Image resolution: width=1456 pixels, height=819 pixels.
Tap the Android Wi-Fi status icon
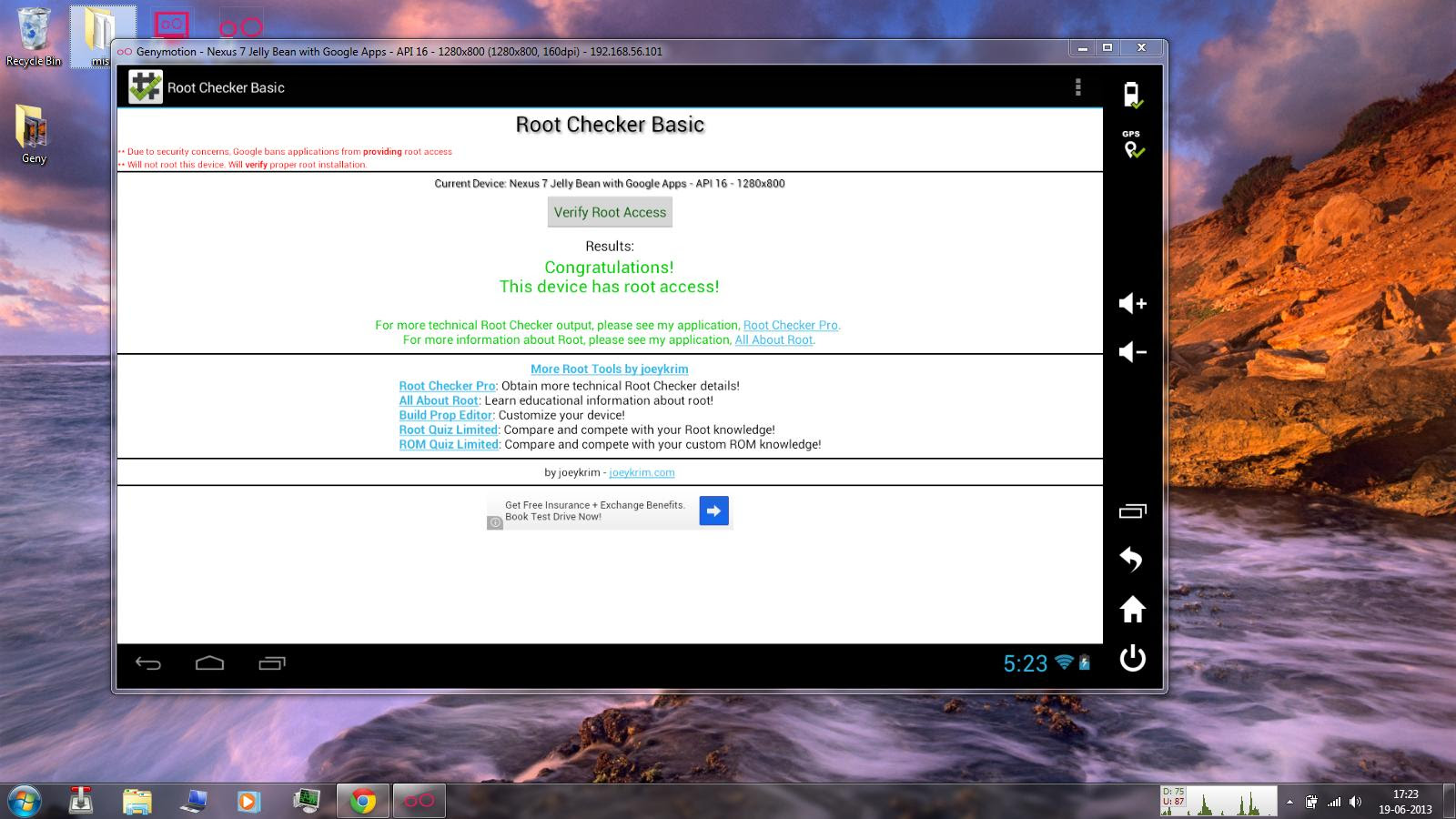pyautogui.click(x=1064, y=662)
